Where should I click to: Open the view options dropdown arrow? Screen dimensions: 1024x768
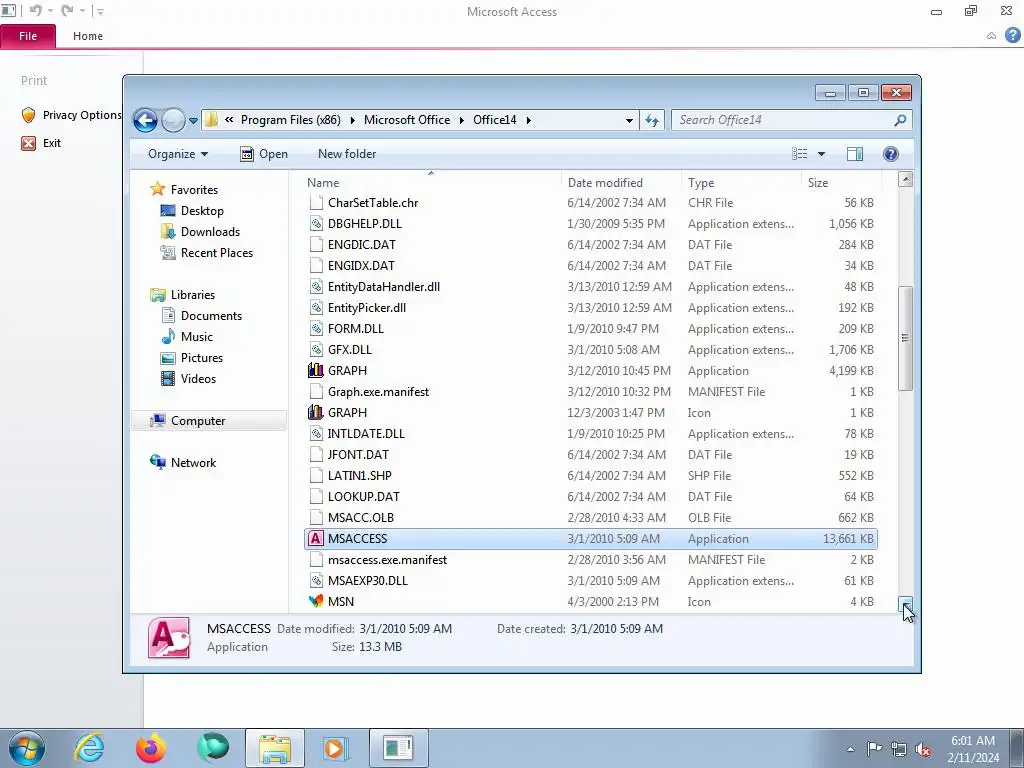tap(822, 154)
